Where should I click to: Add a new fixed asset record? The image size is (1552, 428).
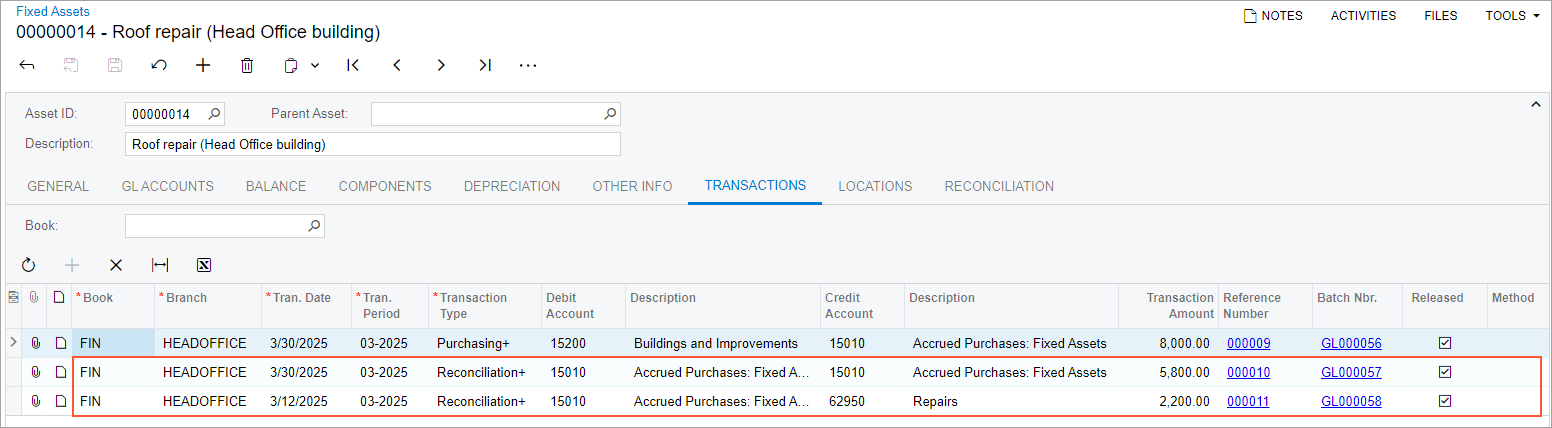tap(203, 65)
